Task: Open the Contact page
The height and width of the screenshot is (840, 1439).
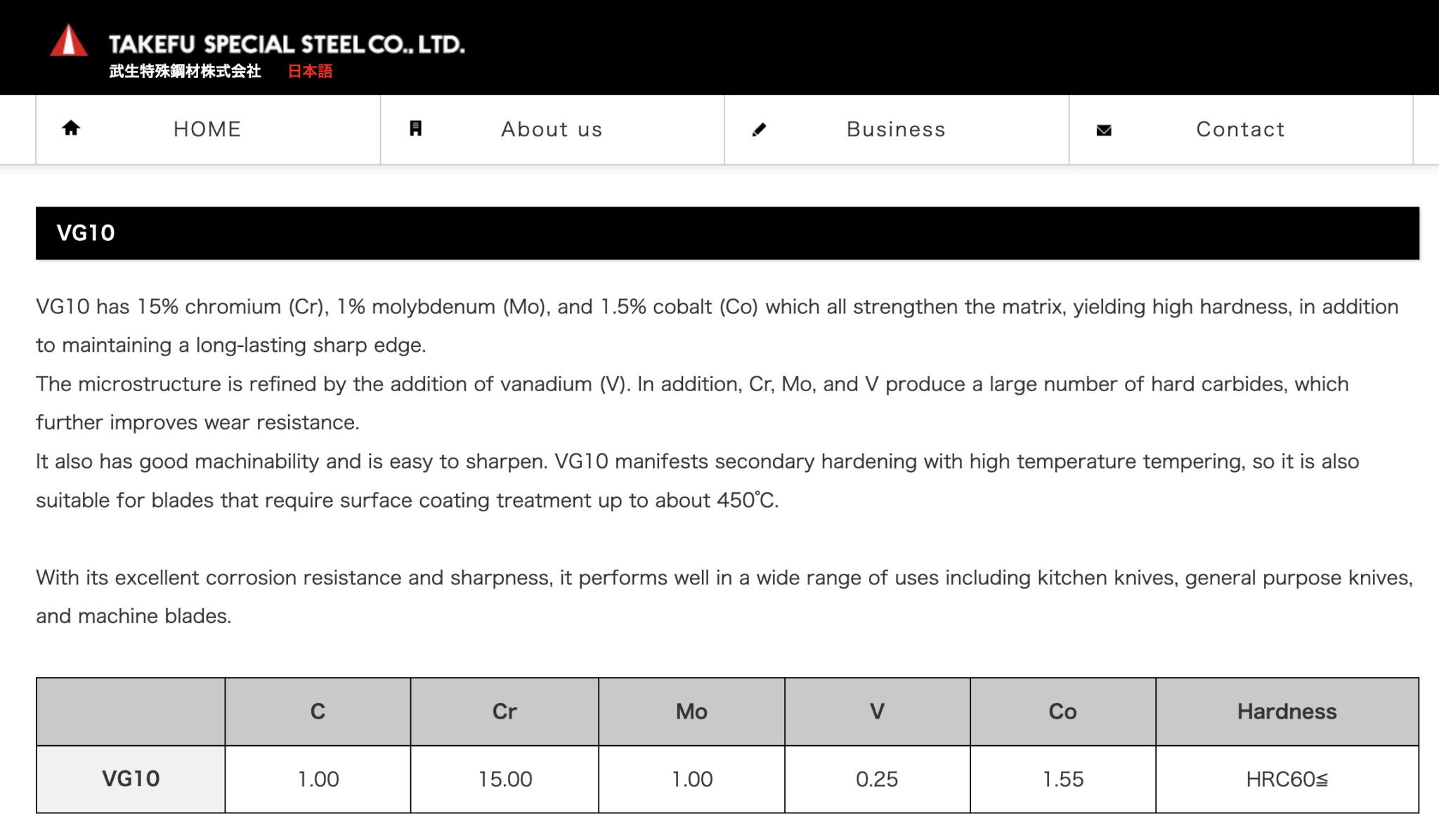Action: (x=1239, y=129)
